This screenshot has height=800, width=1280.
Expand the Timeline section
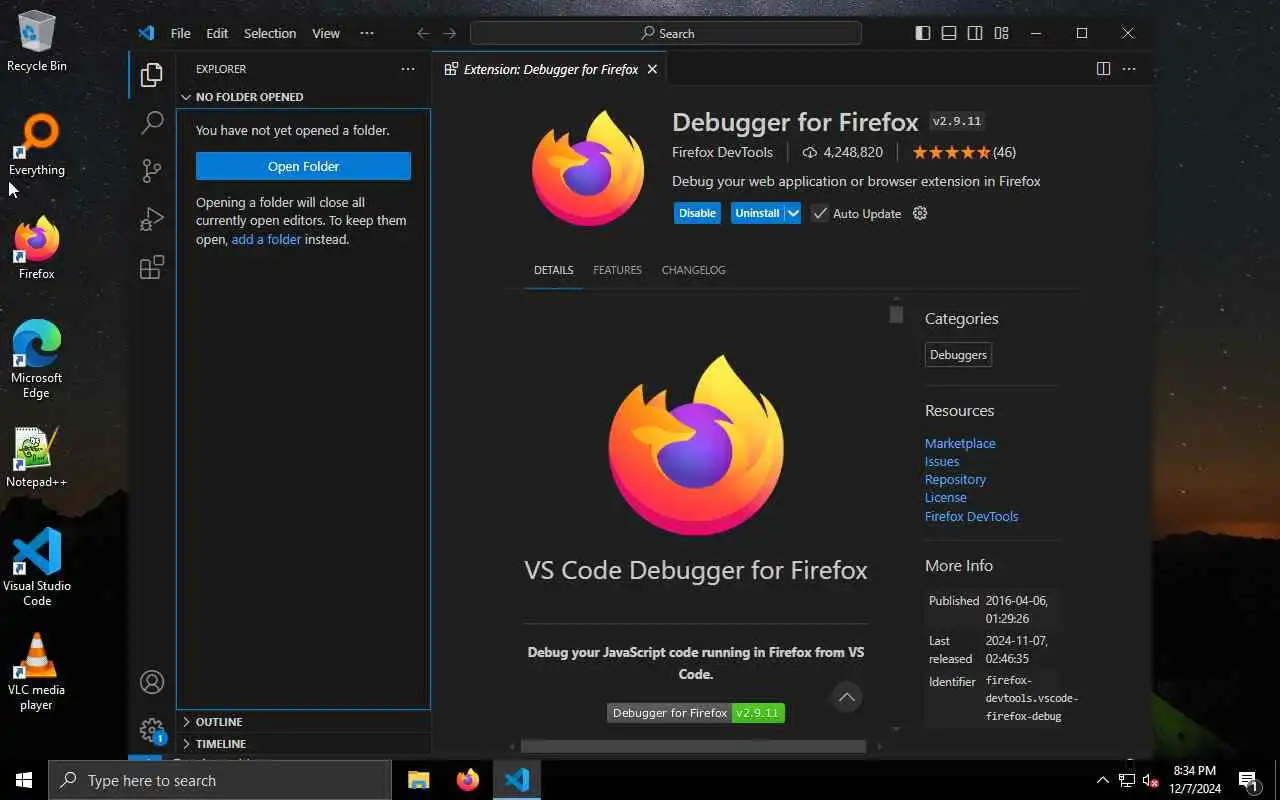pyautogui.click(x=304, y=743)
